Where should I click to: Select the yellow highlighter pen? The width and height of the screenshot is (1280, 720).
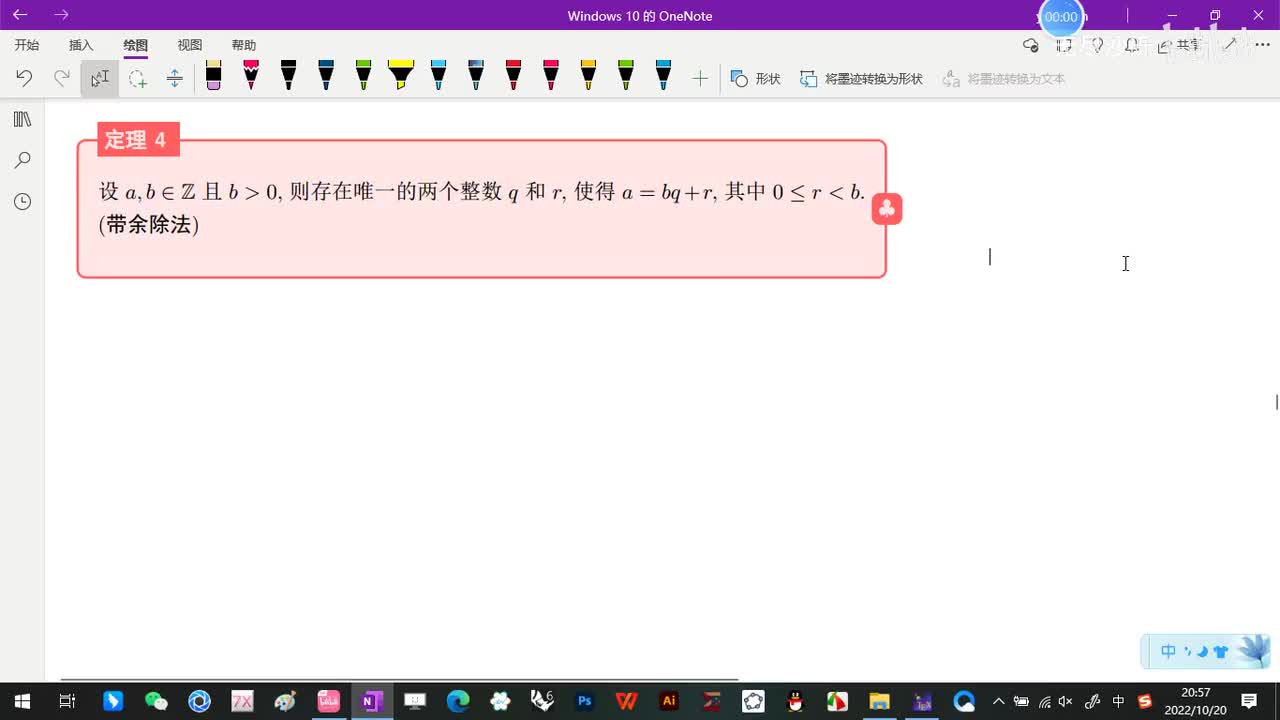coord(401,76)
